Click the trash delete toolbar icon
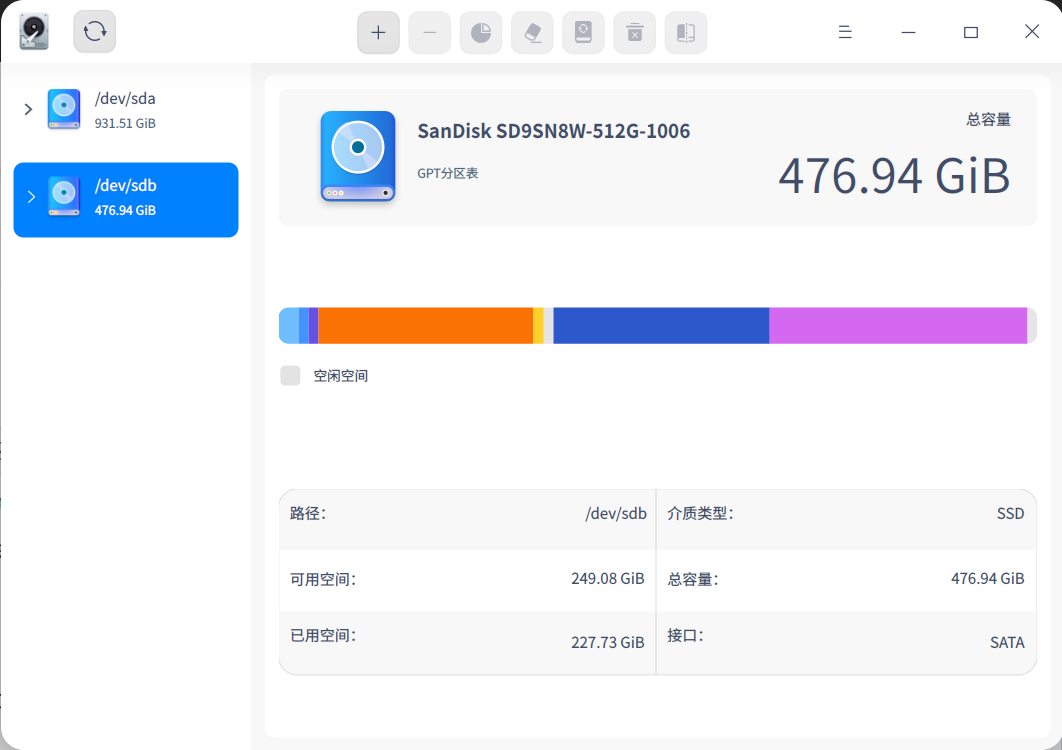 click(634, 32)
